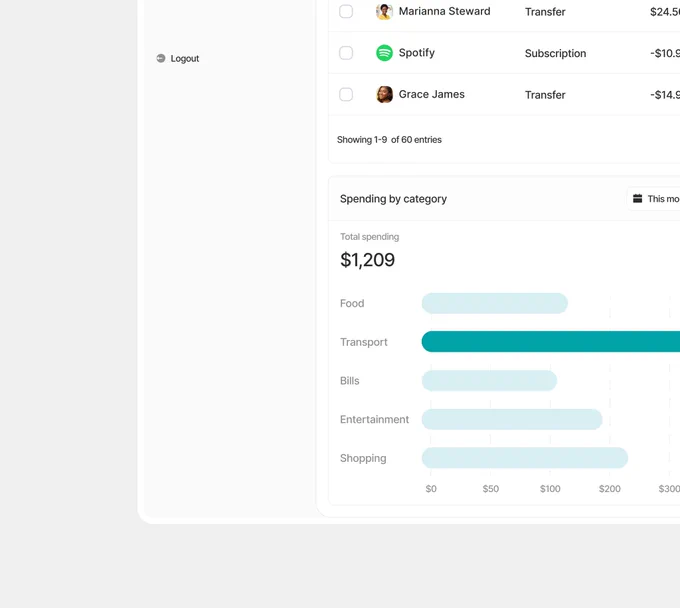The image size is (680, 608).
Task: Click the $1,209 total spending value
Action: pyautogui.click(x=367, y=260)
